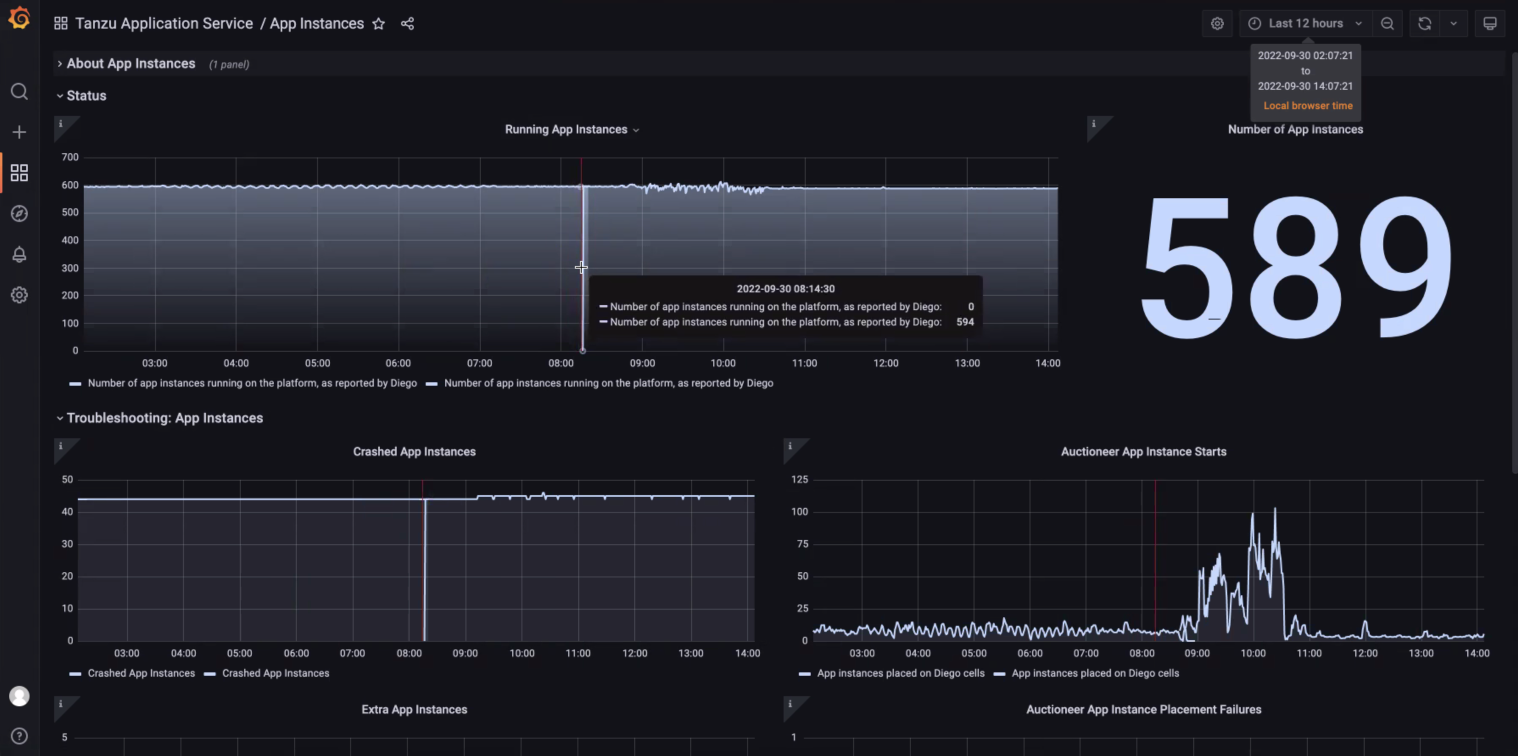Click the zoom out time range icon
This screenshot has width=1518, height=756.
1387,24
